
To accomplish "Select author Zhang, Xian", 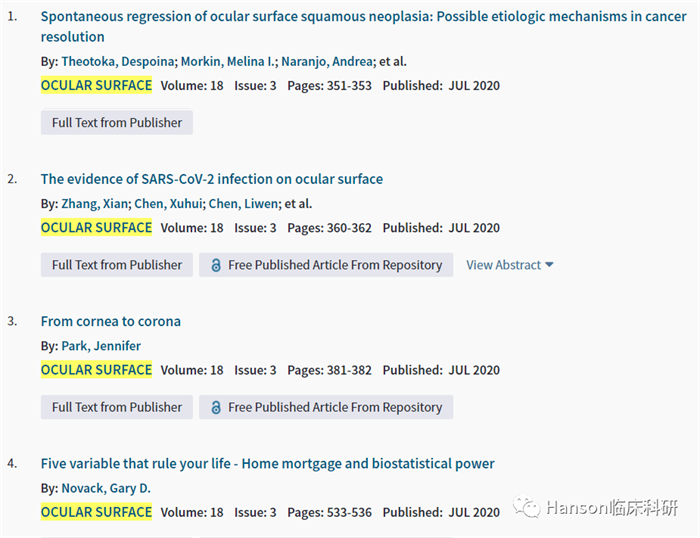I will click(95, 203).
